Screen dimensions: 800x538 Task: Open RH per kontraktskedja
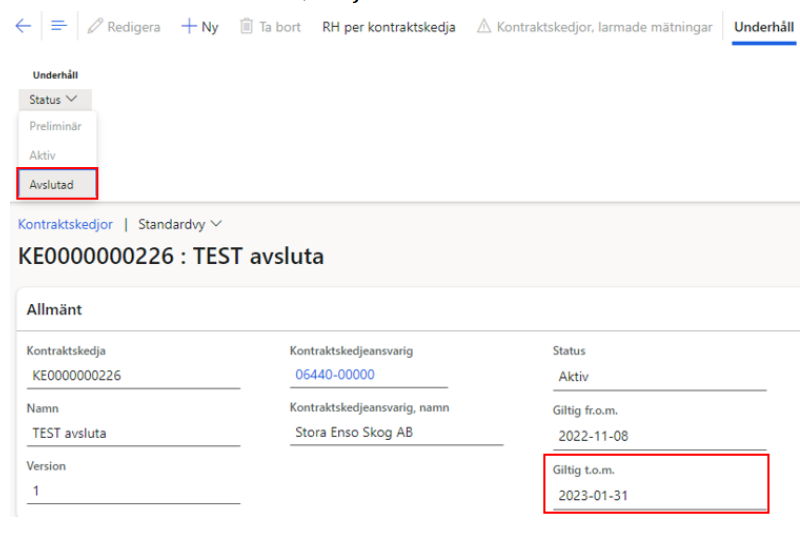[x=388, y=27]
